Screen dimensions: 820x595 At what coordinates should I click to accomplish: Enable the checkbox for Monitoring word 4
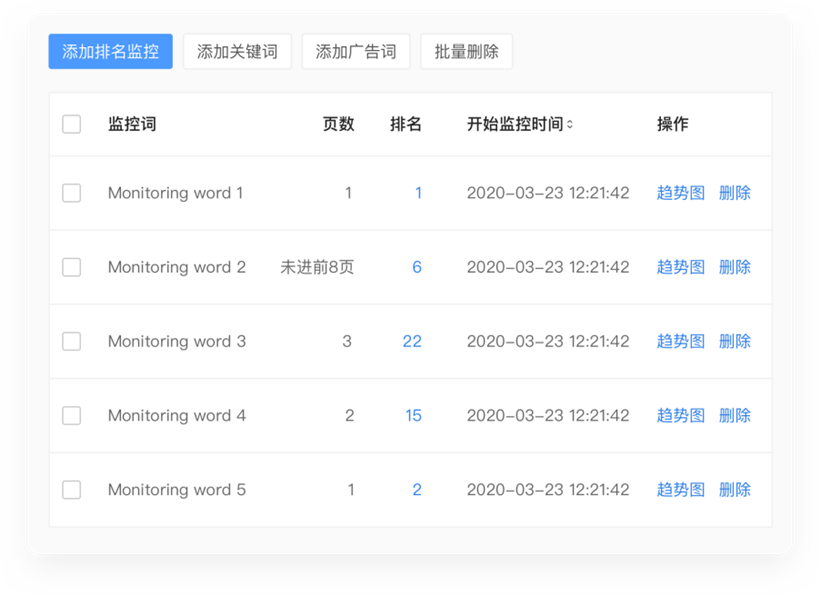(x=72, y=416)
